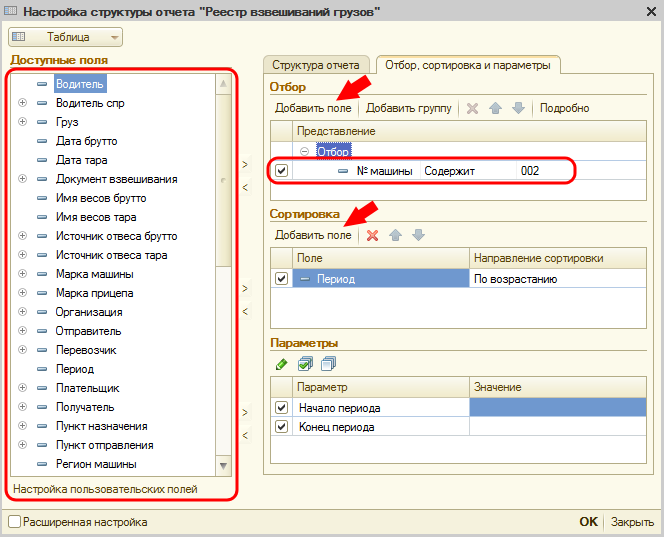Select the Отбор, сортировка и параметры tab

[468, 65]
